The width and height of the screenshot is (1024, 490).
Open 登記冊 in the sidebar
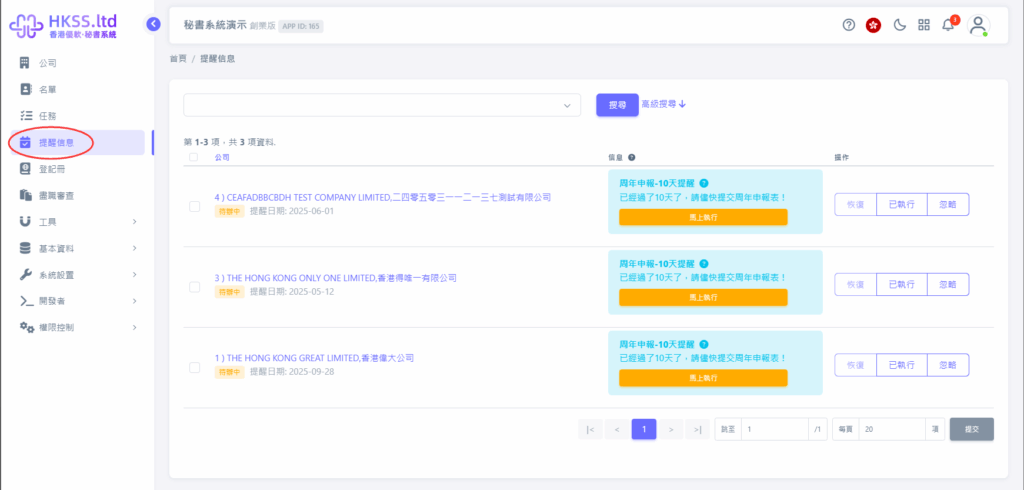pos(51,169)
